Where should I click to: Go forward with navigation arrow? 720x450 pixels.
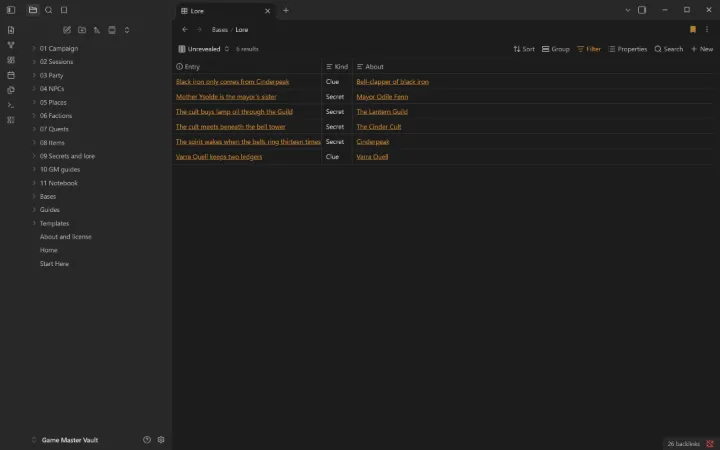[199, 29]
